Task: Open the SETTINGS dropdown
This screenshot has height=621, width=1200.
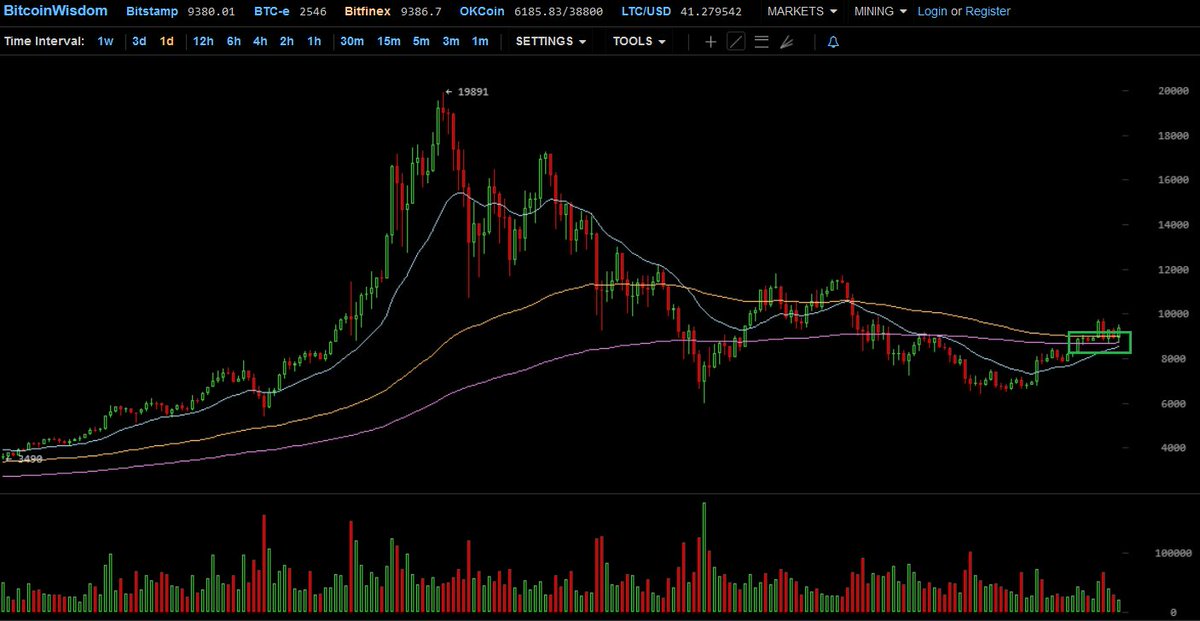Action: [x=549, y=41]
